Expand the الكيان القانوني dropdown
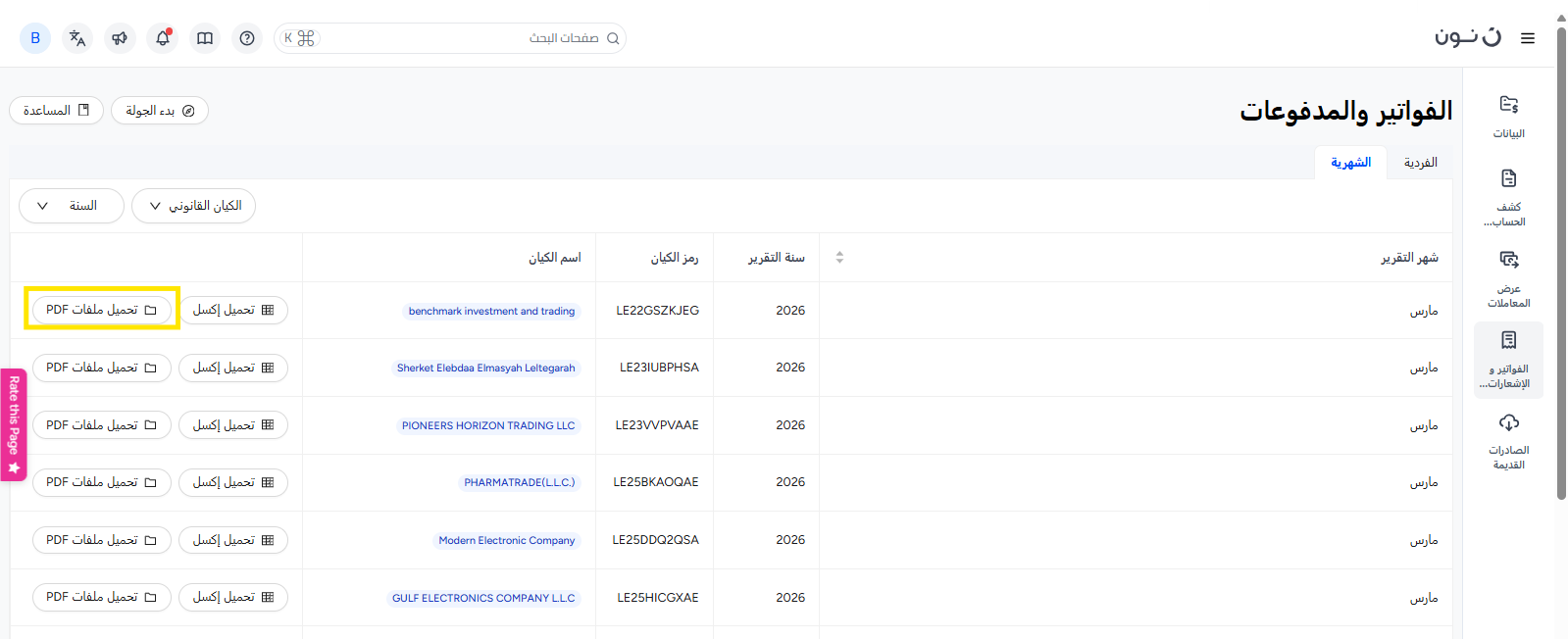The image size is (1568, 639). click(x=193, y=206)
